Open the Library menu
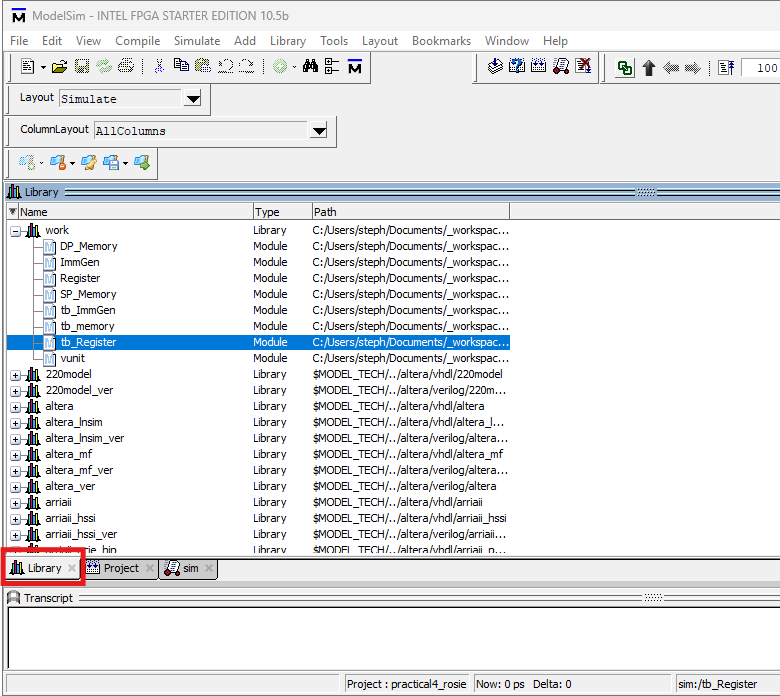The image size is (780, 696). click(288, 41)
